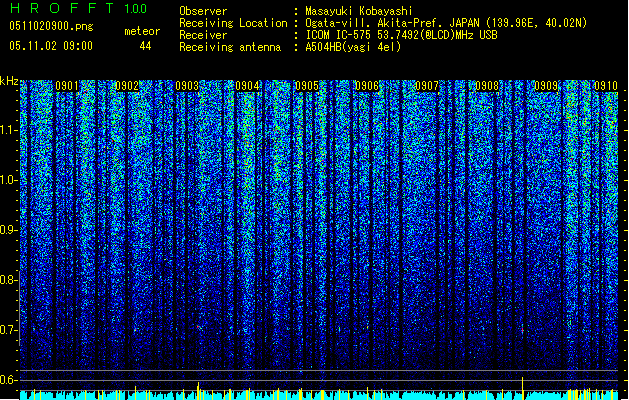Click the 0910 time marker
The width and height of the screenshot is (629, 400).
606,86
